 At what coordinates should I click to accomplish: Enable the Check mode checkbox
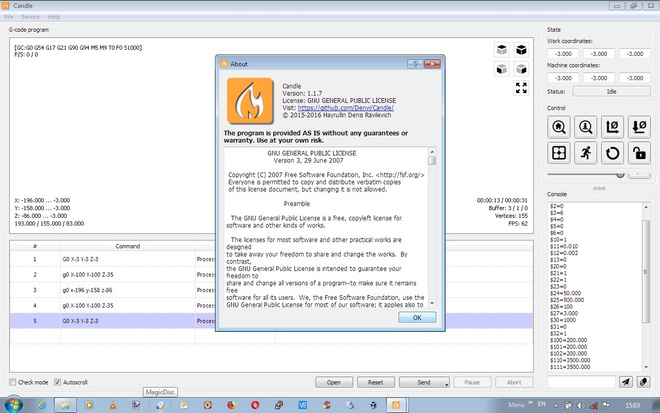click(13, 382)
